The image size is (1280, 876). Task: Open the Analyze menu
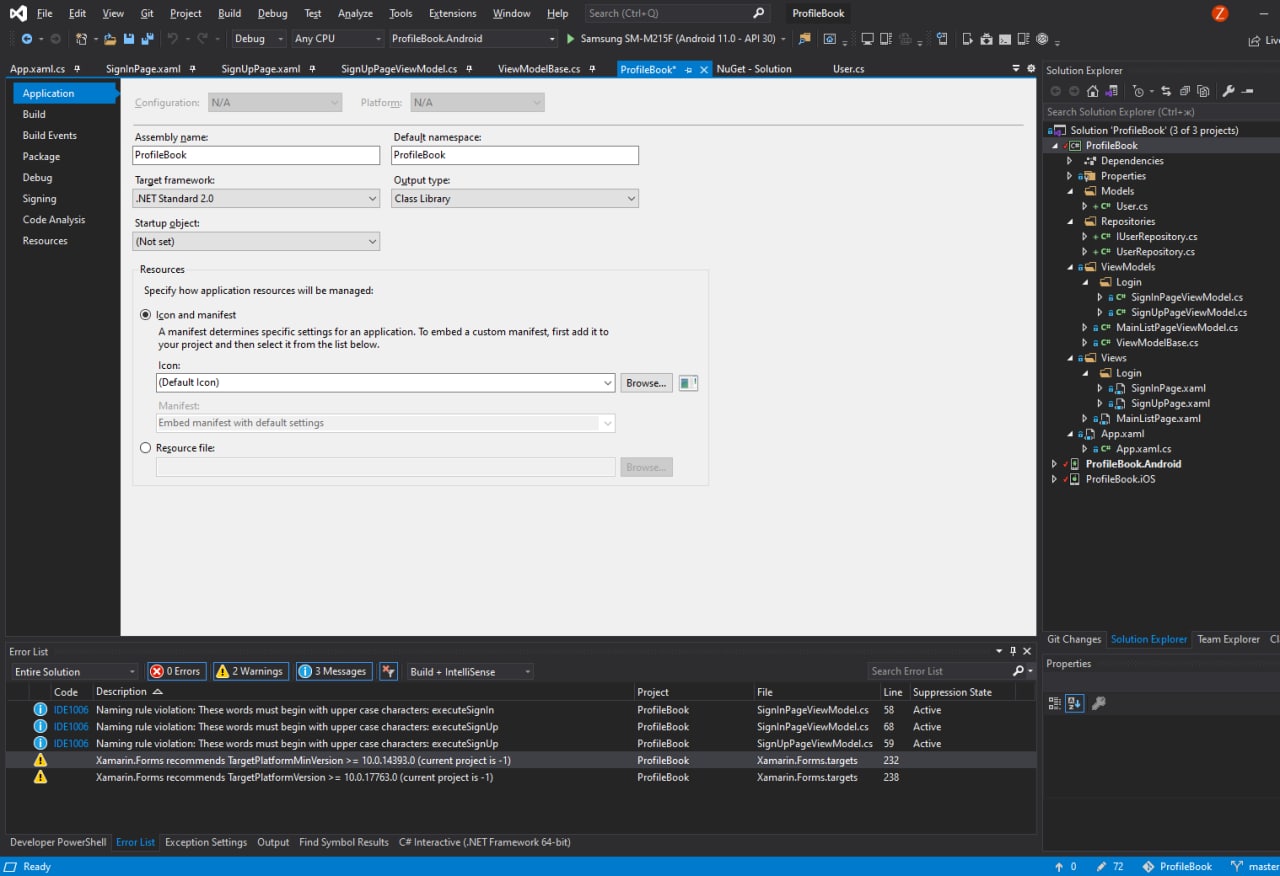pos(355,13)
